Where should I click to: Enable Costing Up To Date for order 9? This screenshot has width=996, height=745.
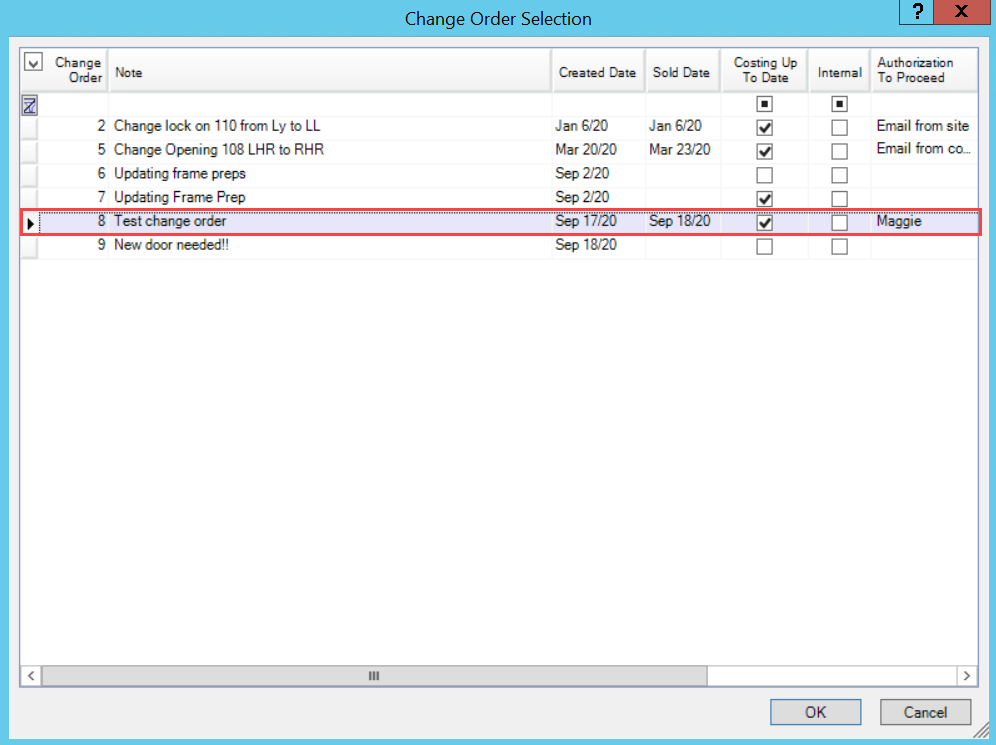(764, 246)
